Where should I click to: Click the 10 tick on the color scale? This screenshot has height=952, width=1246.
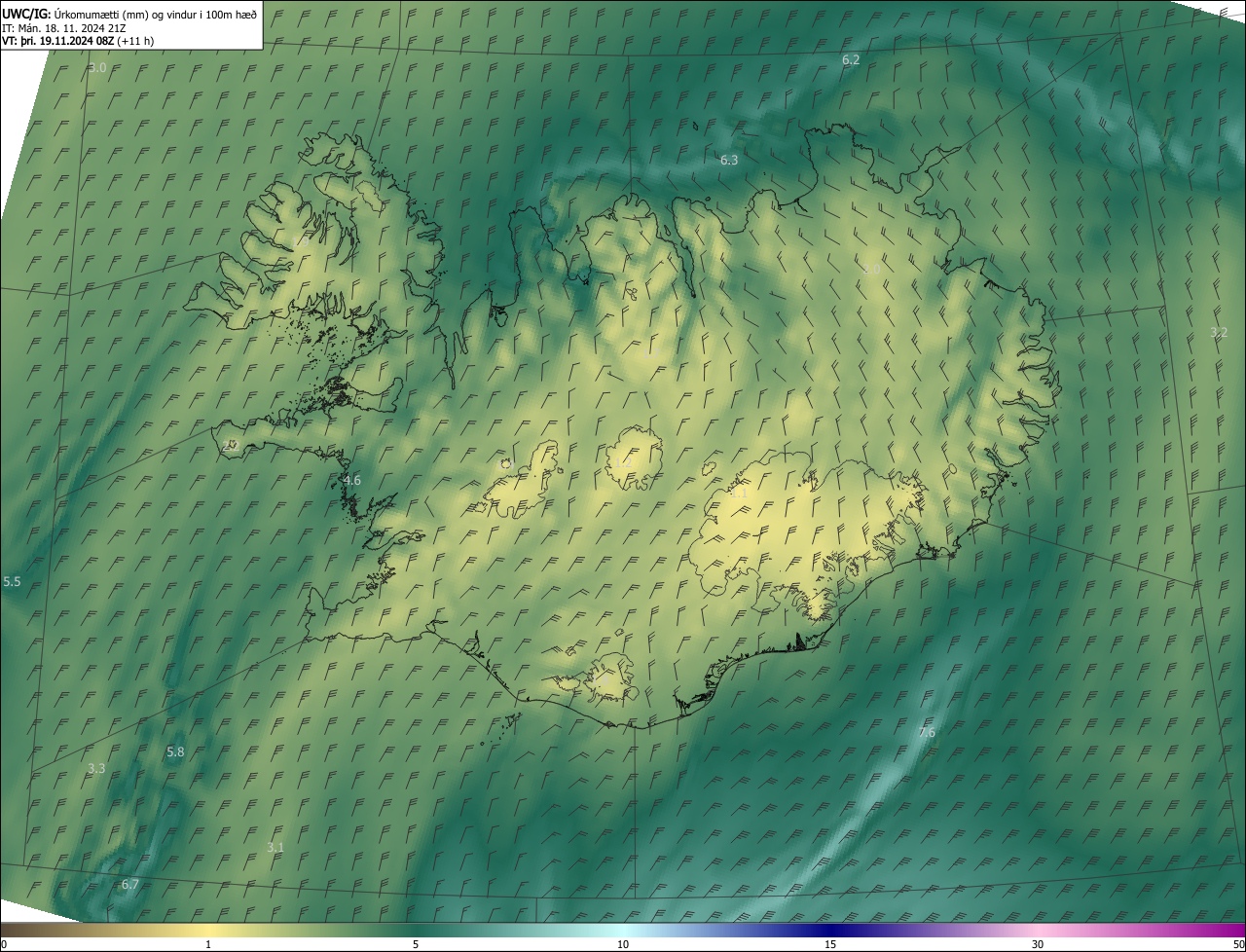pyautogui.click(x=623, y=944)
